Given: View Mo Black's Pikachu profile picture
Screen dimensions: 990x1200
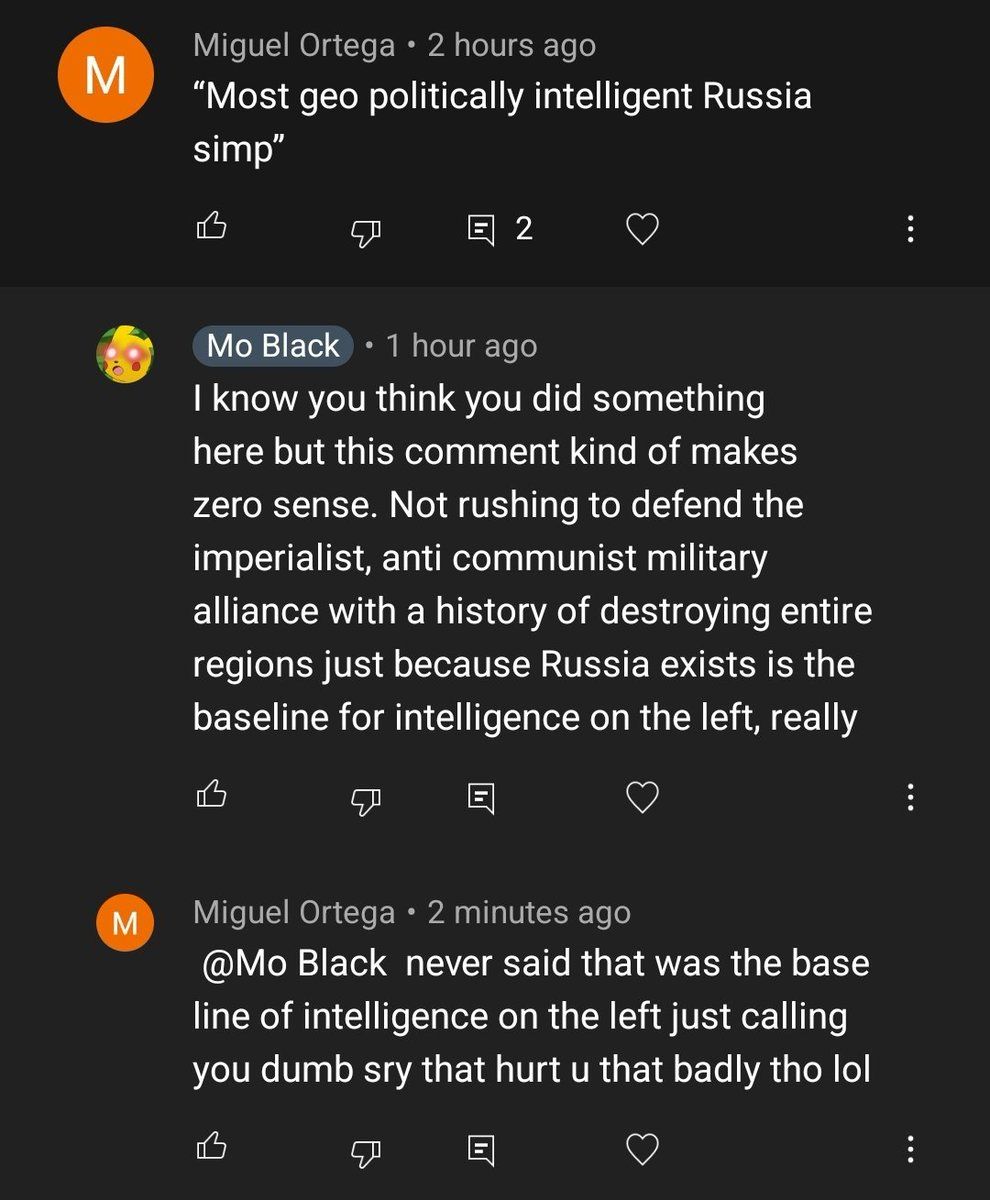Looking at the screenshot, I should click(x=124, y=353).
